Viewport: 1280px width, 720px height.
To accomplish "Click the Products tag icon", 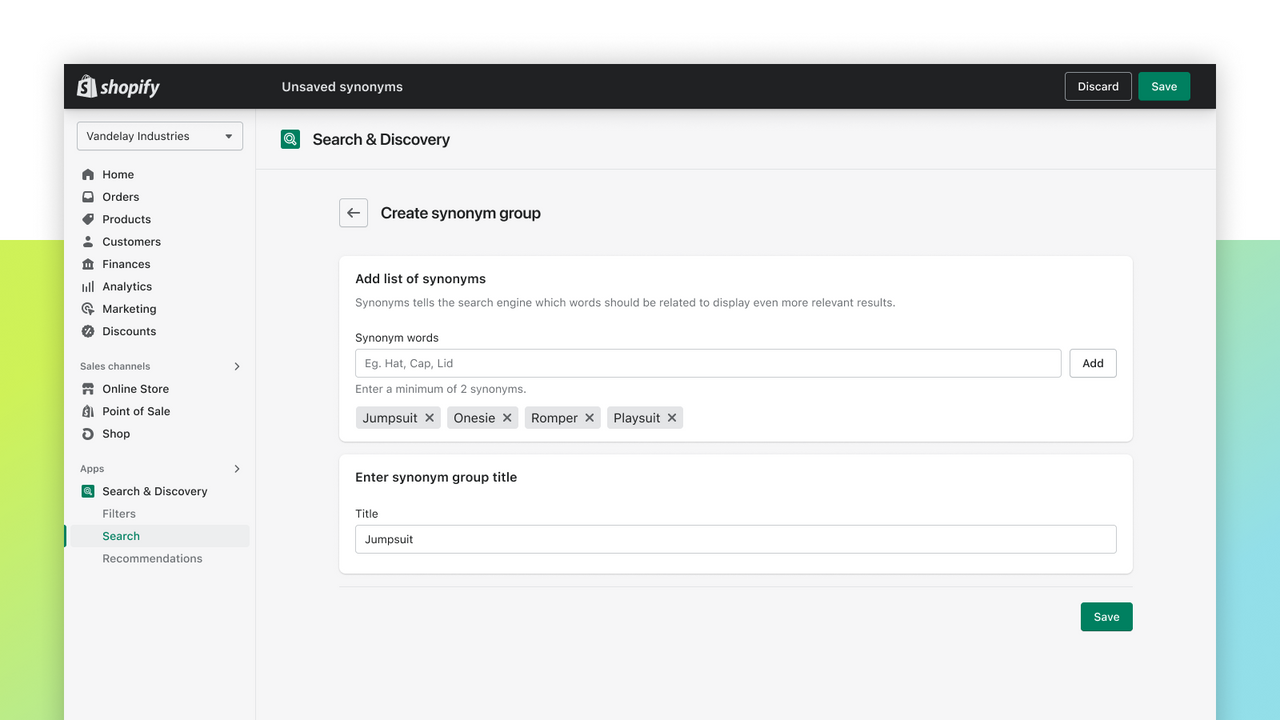I will click(88, 219).
